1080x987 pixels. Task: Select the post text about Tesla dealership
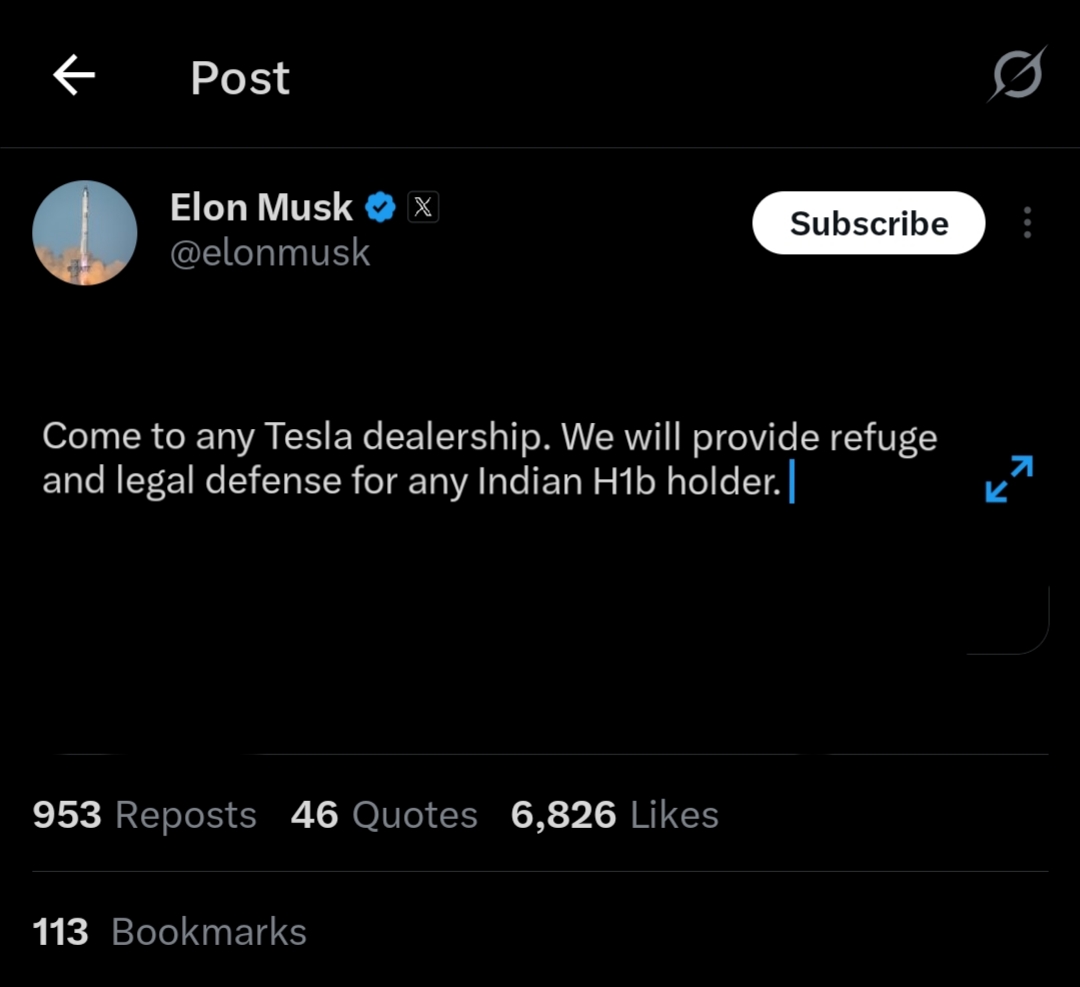coord(490,459)
